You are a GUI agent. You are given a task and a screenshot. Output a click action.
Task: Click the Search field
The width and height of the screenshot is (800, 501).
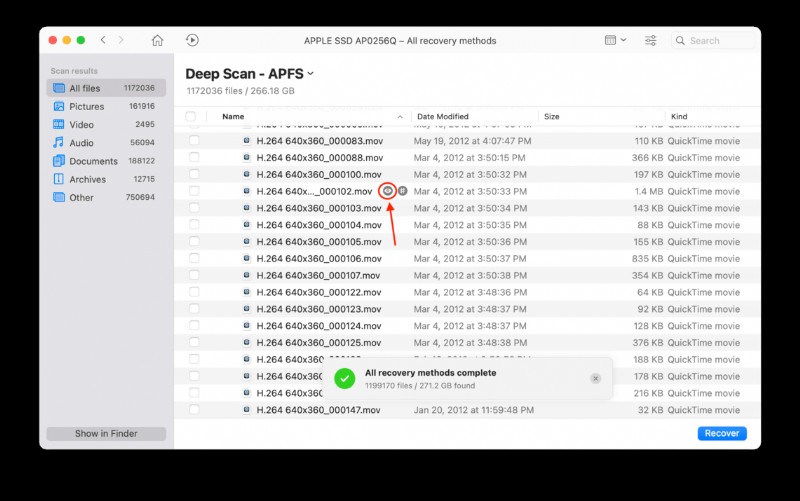point(712,40)
